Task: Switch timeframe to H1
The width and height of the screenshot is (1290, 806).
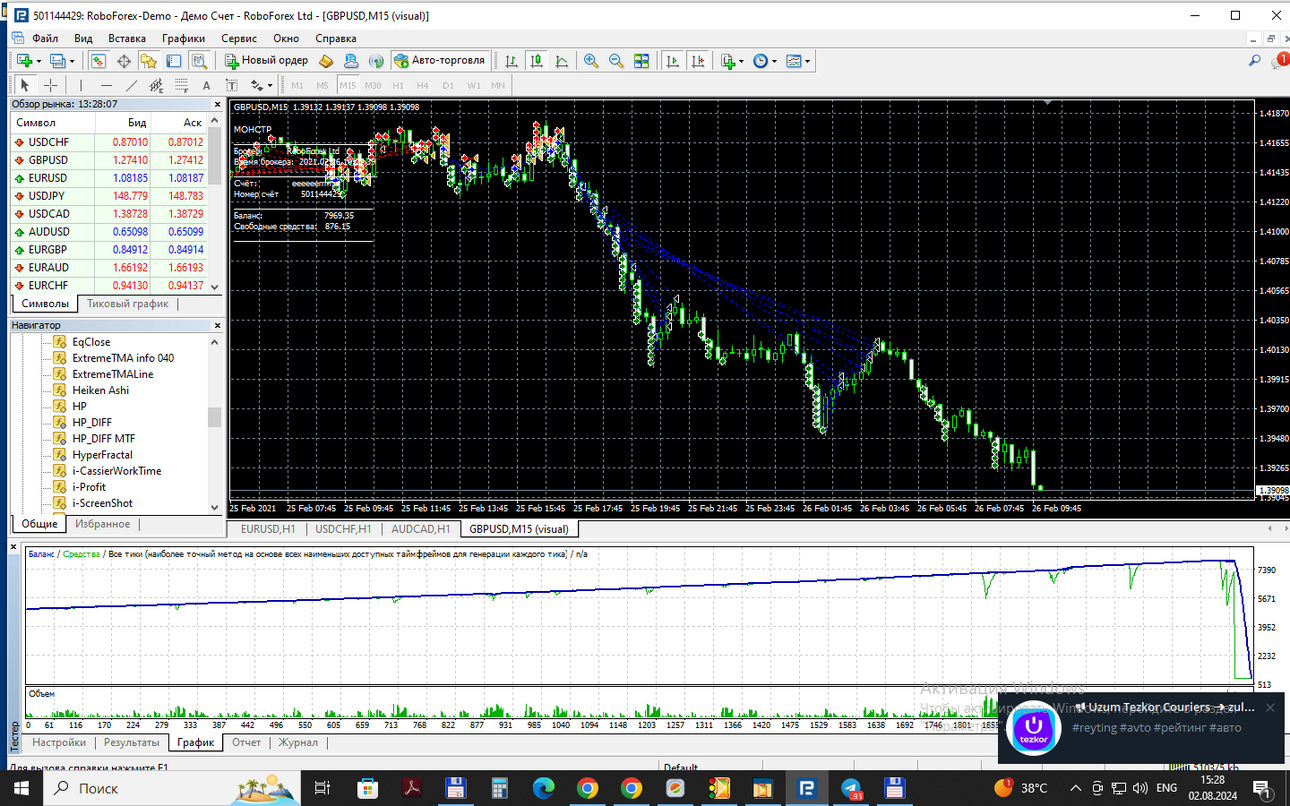Action: pyautogui.click(x=398, y=85)
